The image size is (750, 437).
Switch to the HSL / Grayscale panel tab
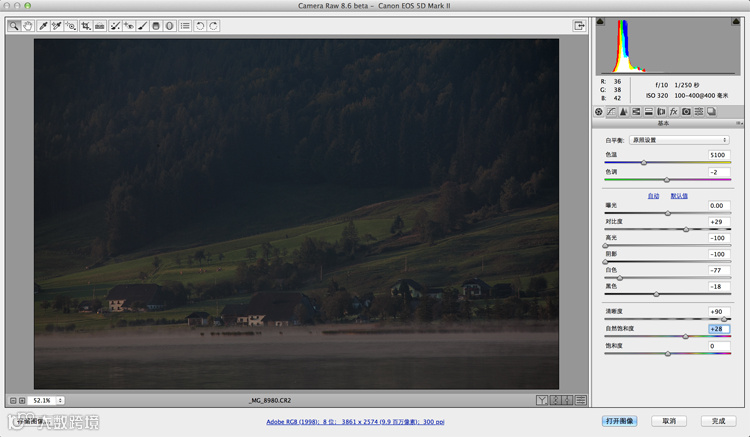click(x=636, y=111)
